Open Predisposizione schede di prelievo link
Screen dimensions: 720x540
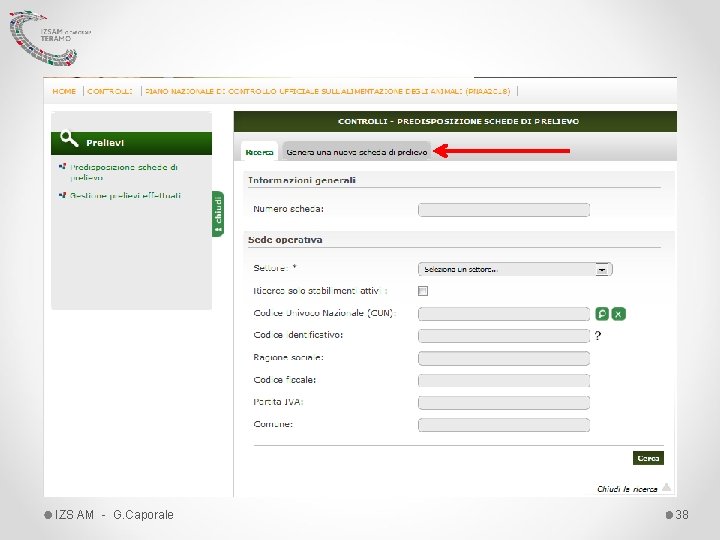pyautogui.click(x=124, y=172)
